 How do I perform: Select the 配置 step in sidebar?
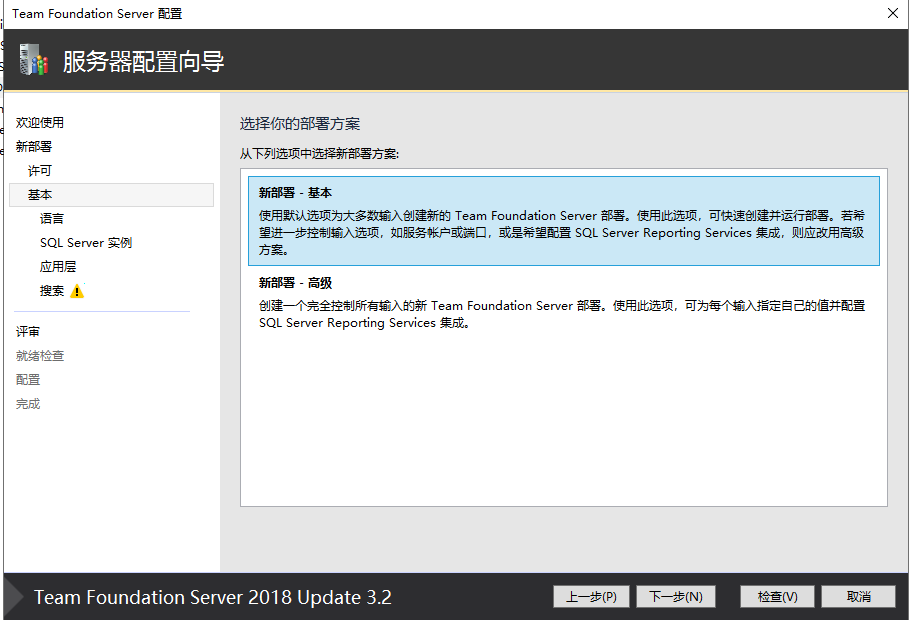pos(28,380)
